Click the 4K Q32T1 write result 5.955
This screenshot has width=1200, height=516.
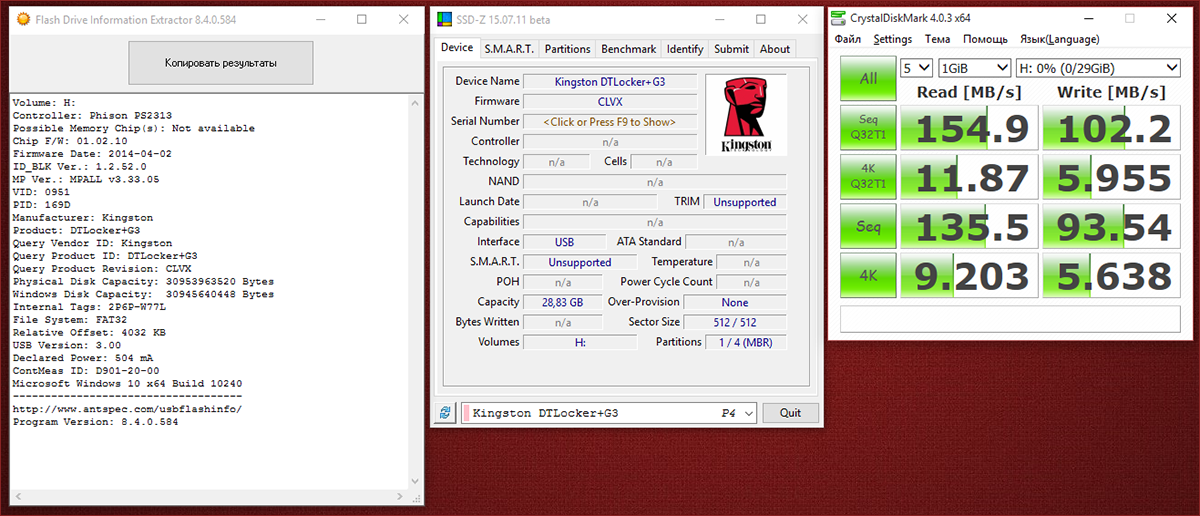[x=1111, y=177]
